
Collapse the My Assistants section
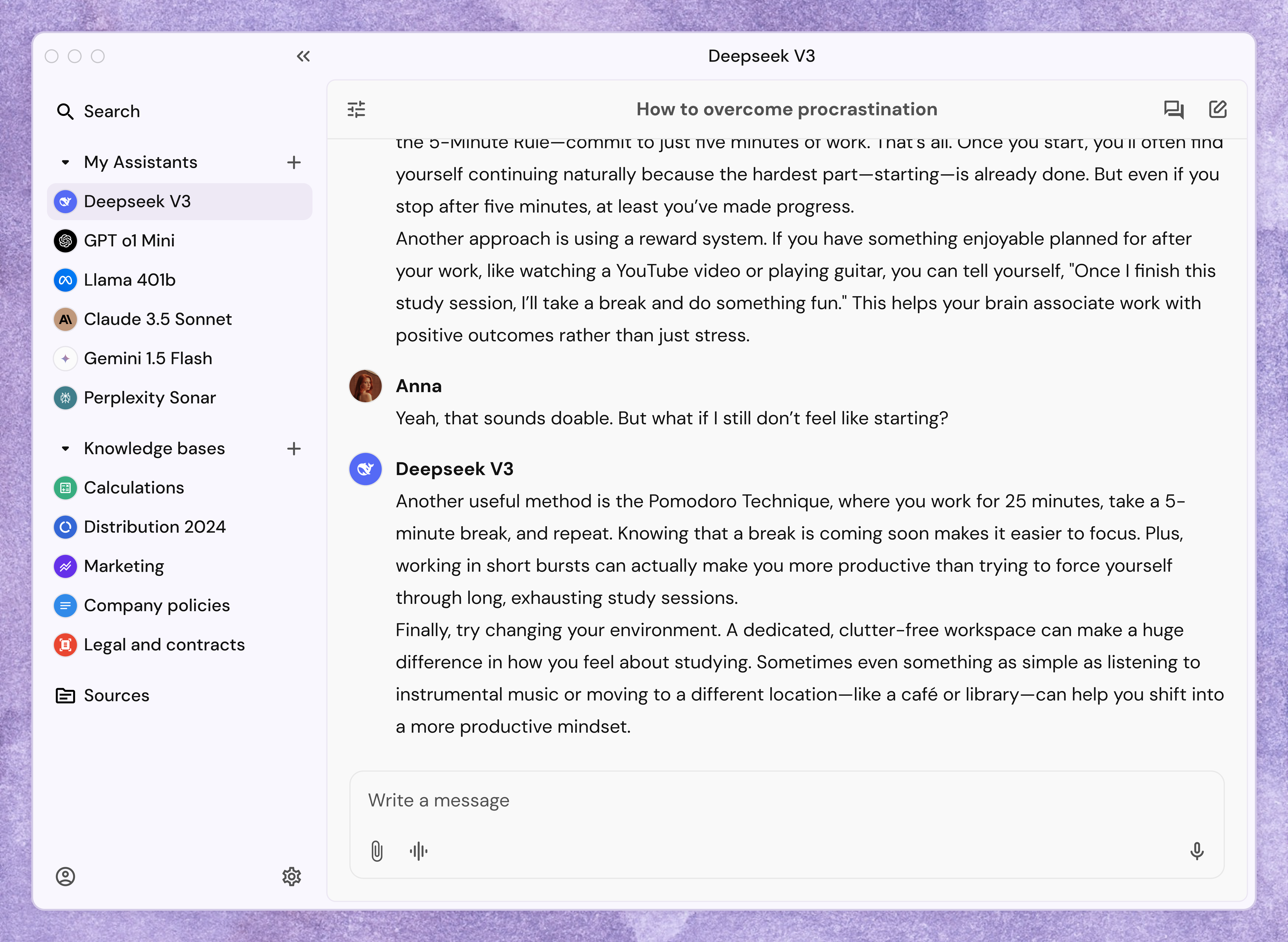(66, 163)
